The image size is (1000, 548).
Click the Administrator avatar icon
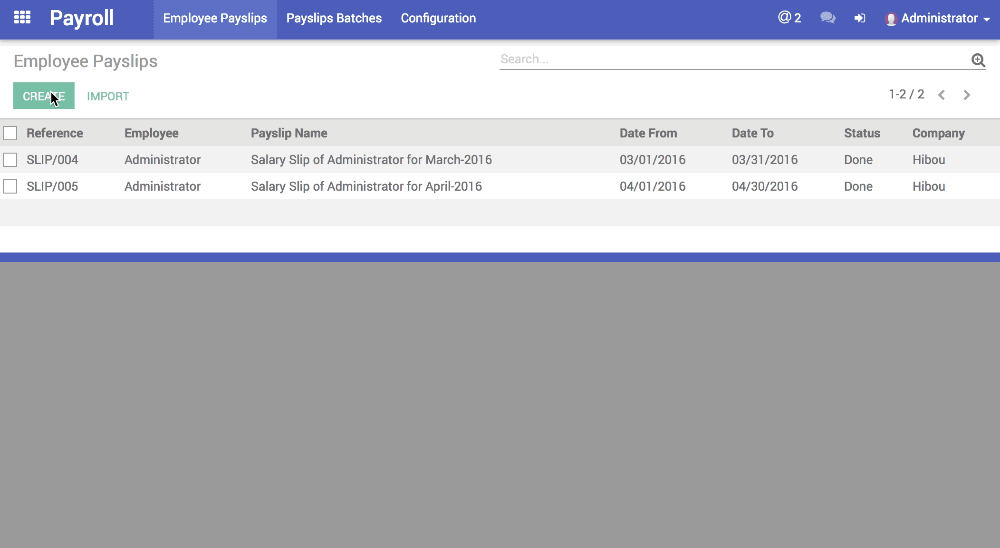pos(891,19)
